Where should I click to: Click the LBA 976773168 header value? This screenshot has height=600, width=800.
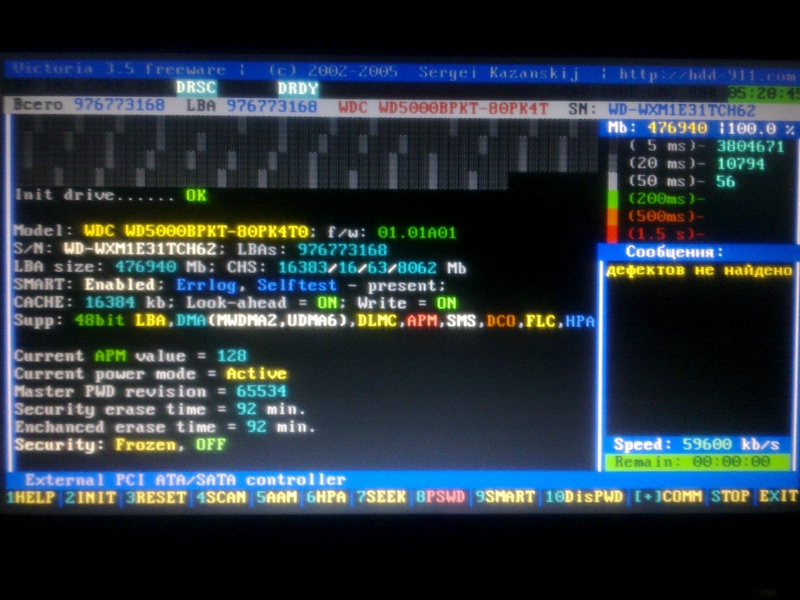click(x=252, y=106)
